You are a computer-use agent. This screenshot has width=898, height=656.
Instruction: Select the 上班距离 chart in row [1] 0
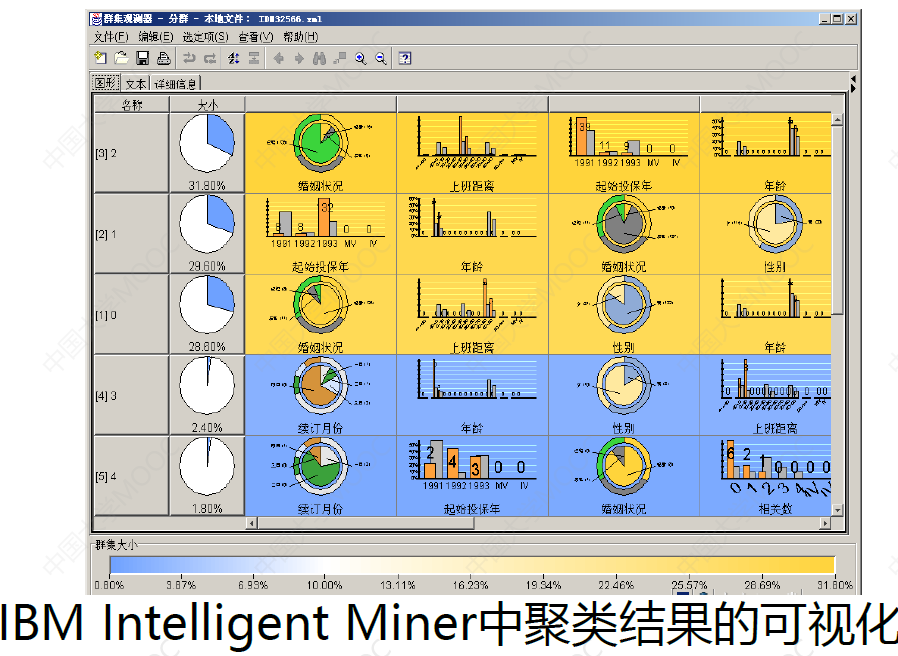point(472,315)
